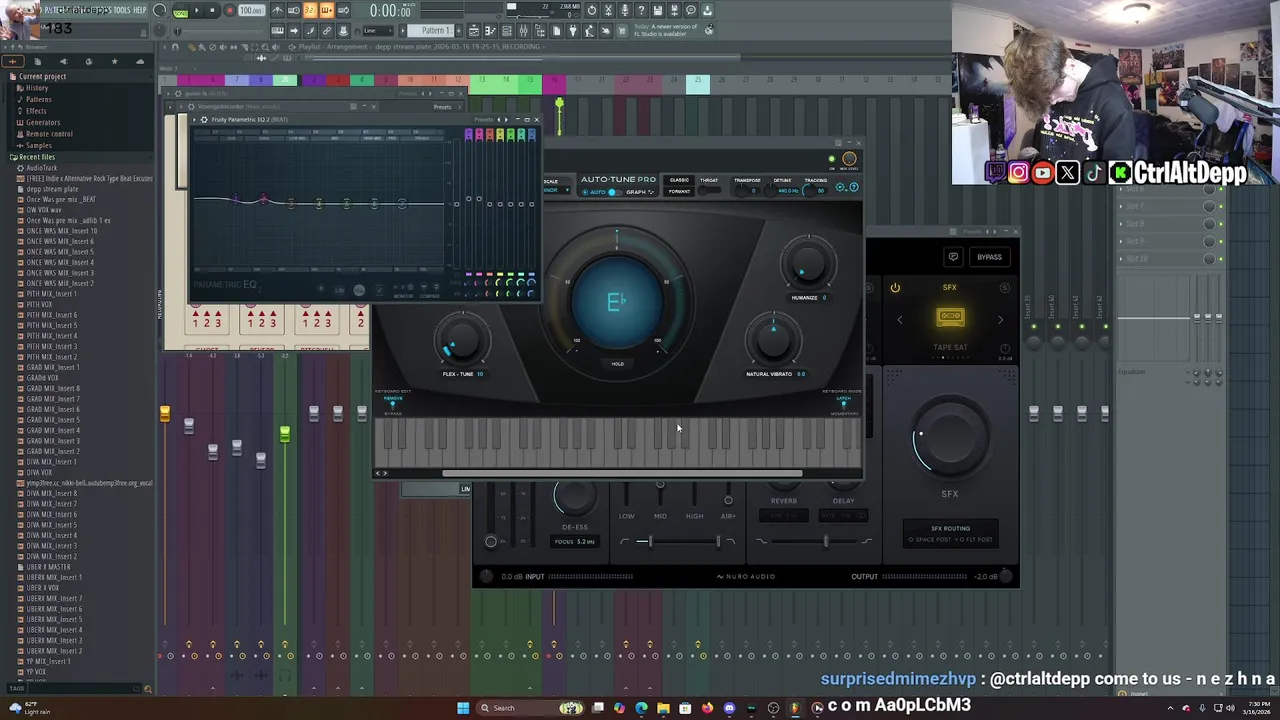Open Discord from the taskbar
Screen dimensions: 1280x720
pyautogui.click(x=729, y=708)
